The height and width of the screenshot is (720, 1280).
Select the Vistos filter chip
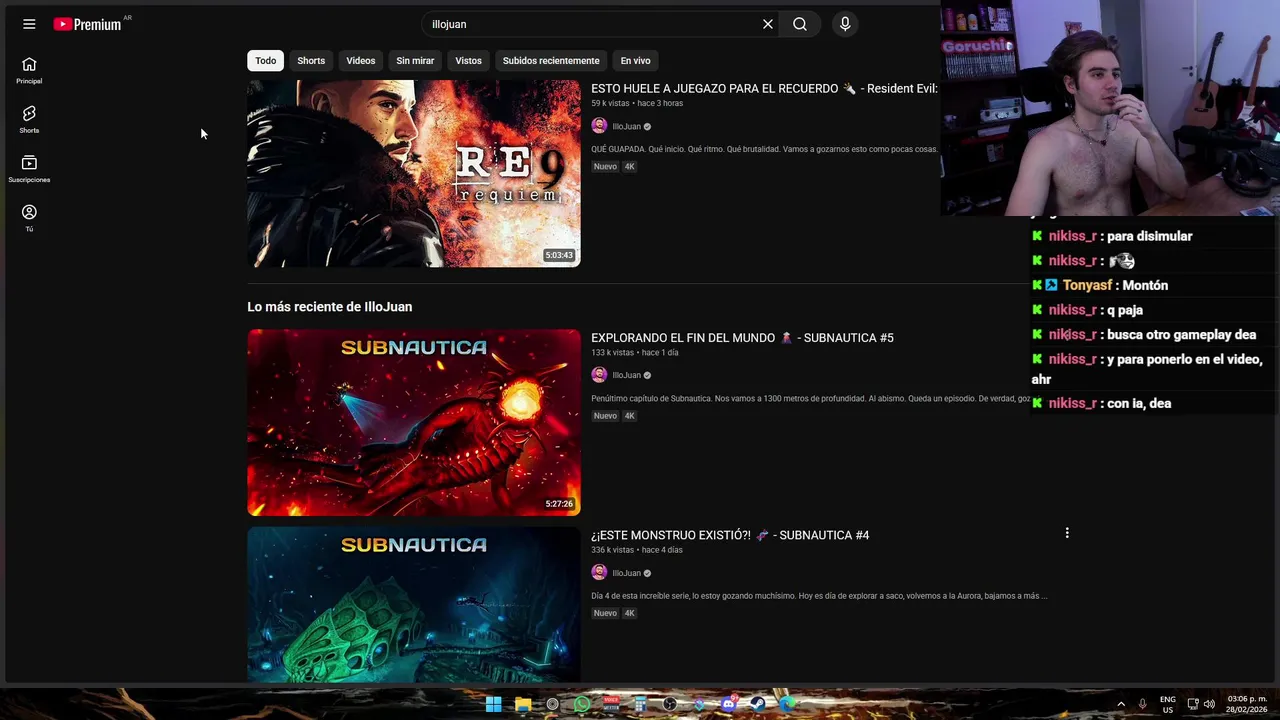tap(468, 61)
